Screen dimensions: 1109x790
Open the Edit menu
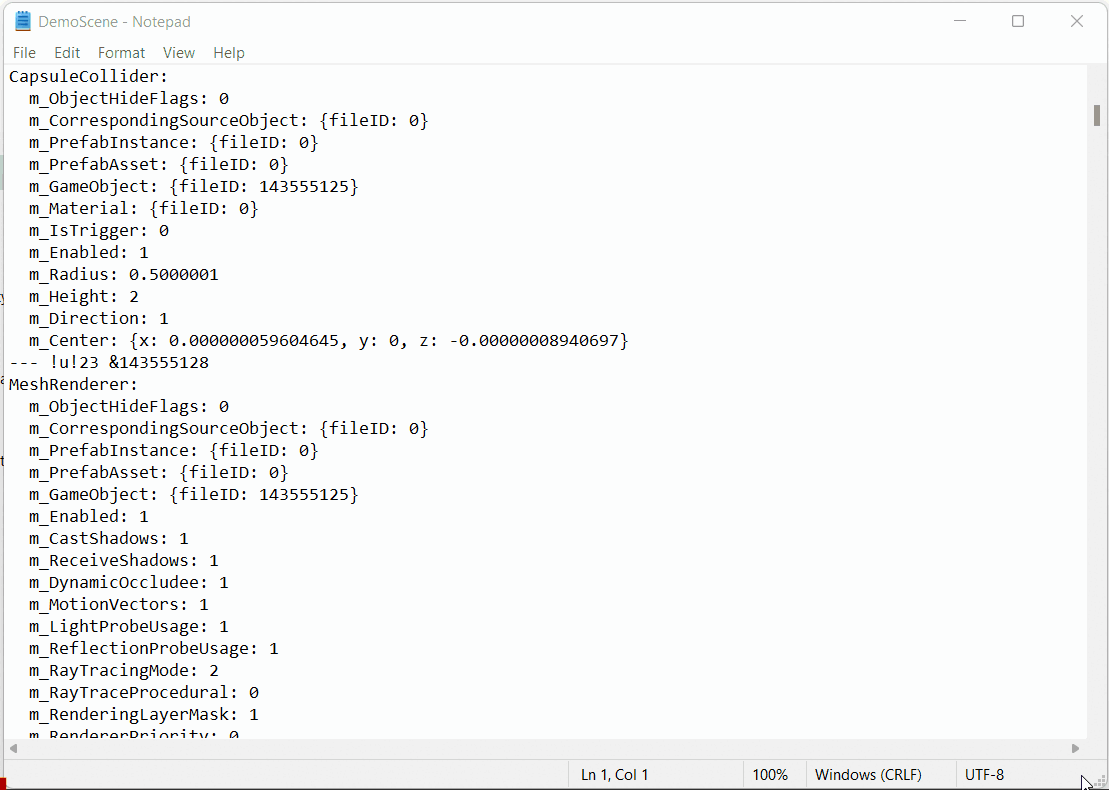coord(67,53)
